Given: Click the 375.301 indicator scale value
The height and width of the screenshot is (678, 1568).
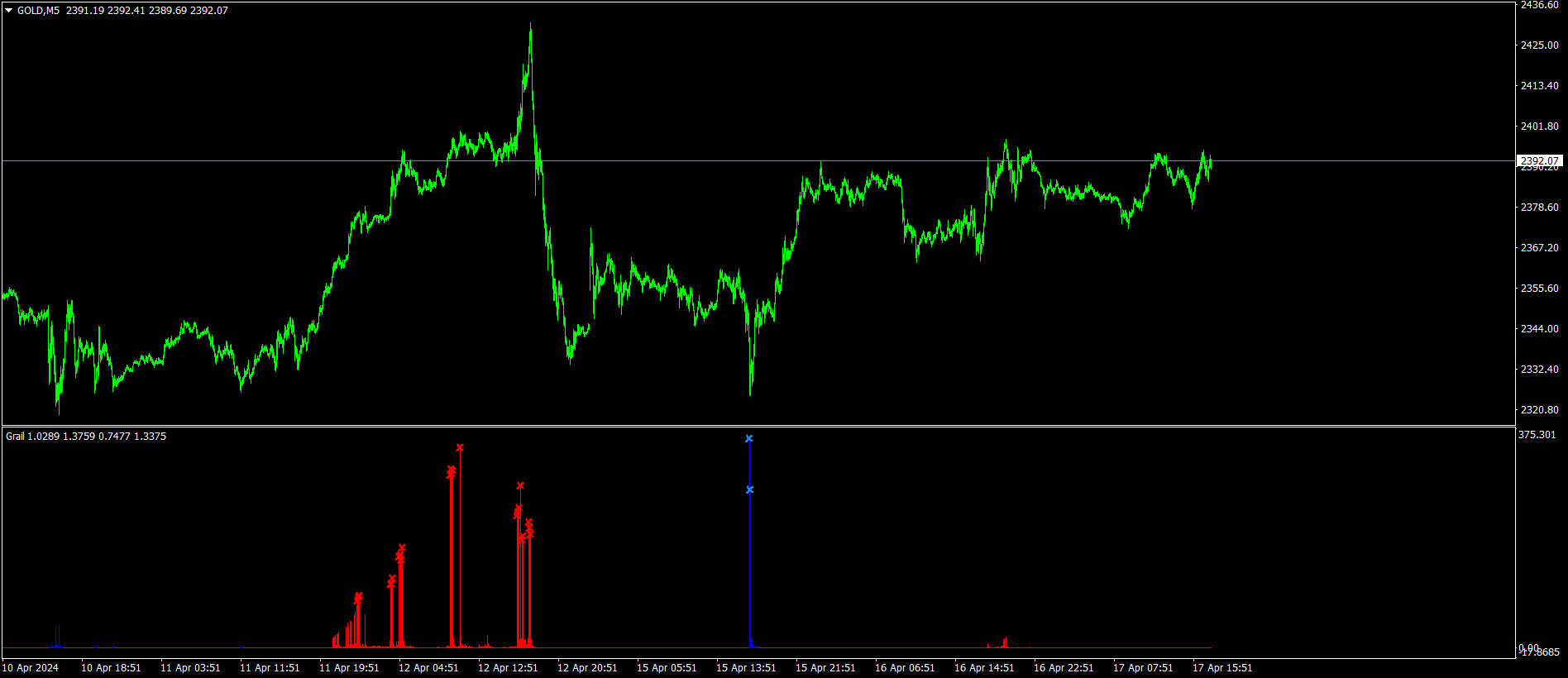Looking at the screenshot, I should 1537,435.
